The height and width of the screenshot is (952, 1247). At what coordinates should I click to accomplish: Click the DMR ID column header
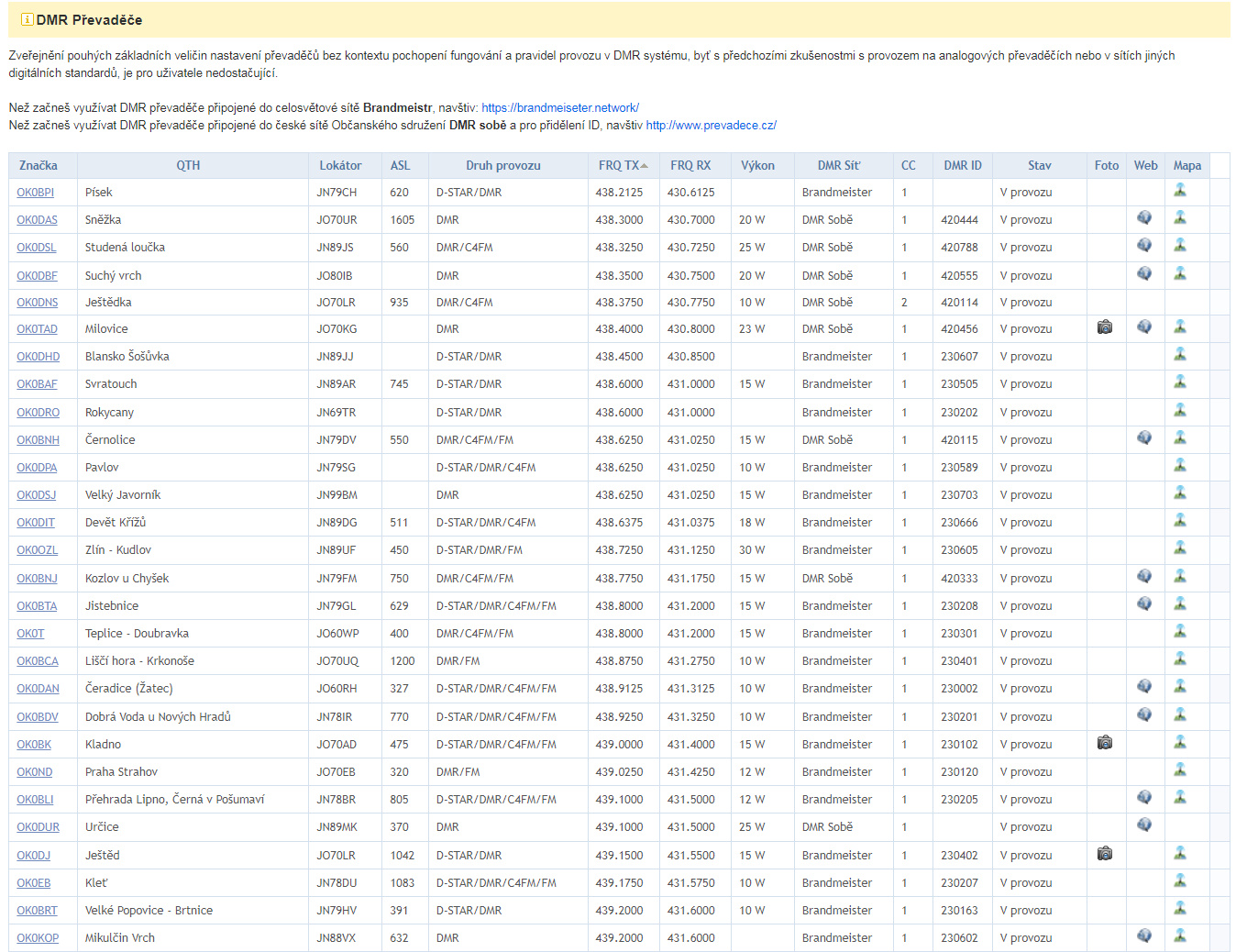[962, 166]
